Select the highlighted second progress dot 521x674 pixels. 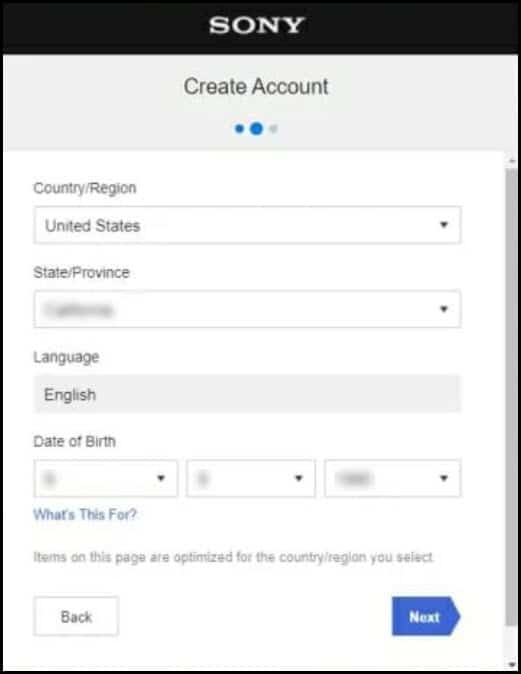pos(256,129)
